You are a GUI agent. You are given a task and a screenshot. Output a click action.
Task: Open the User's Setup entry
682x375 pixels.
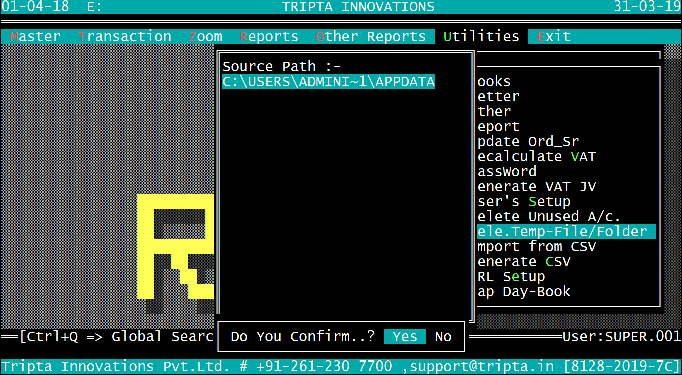coord(524,201)
